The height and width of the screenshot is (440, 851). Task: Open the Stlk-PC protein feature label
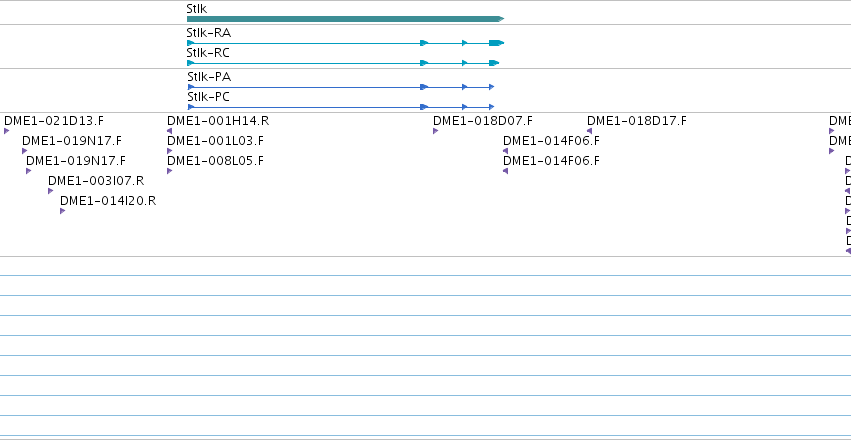tap(208, 97)
